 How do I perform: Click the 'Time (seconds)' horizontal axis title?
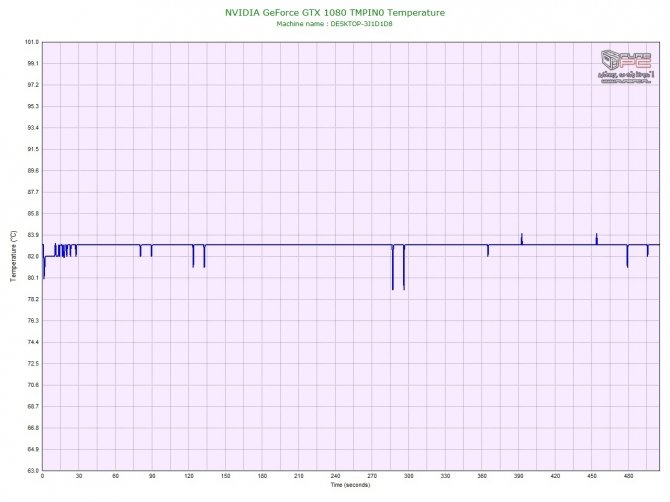[350, 485]
